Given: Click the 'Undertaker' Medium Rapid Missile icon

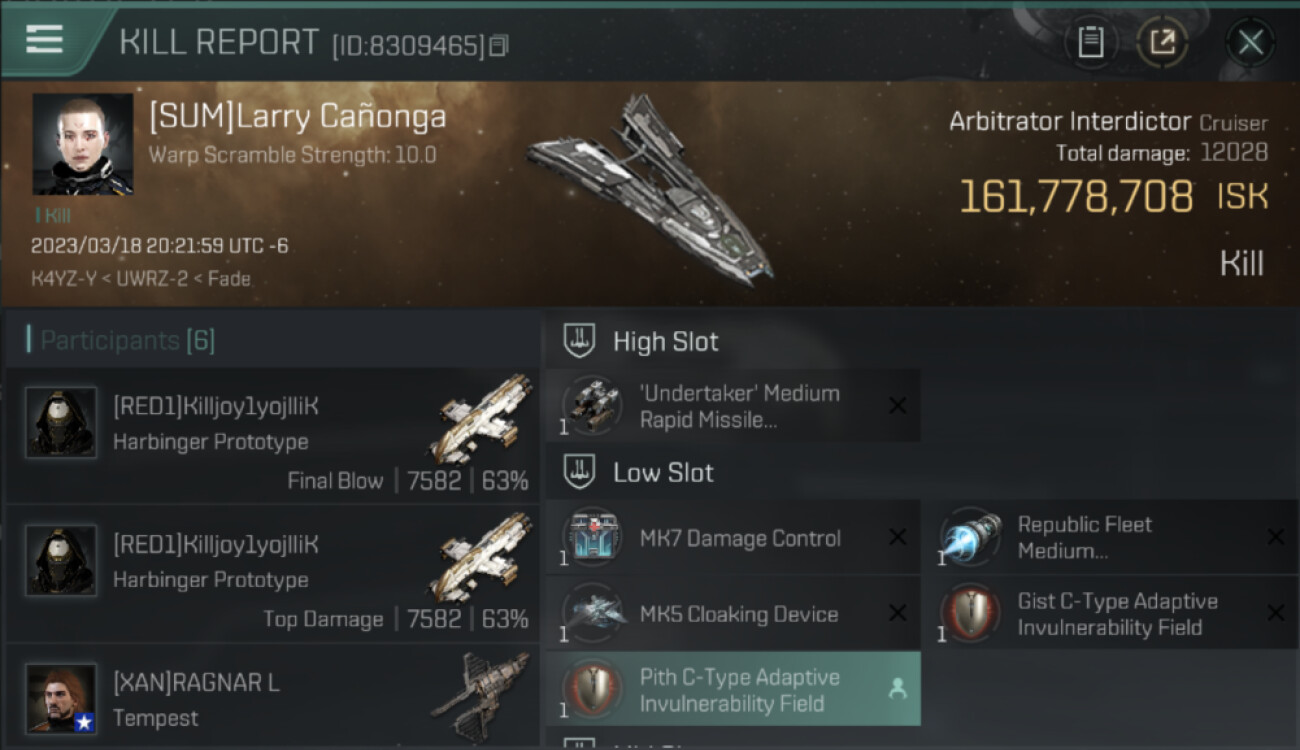Looking at the screenshot, I should pyautogui.click(x=593, y=406).
